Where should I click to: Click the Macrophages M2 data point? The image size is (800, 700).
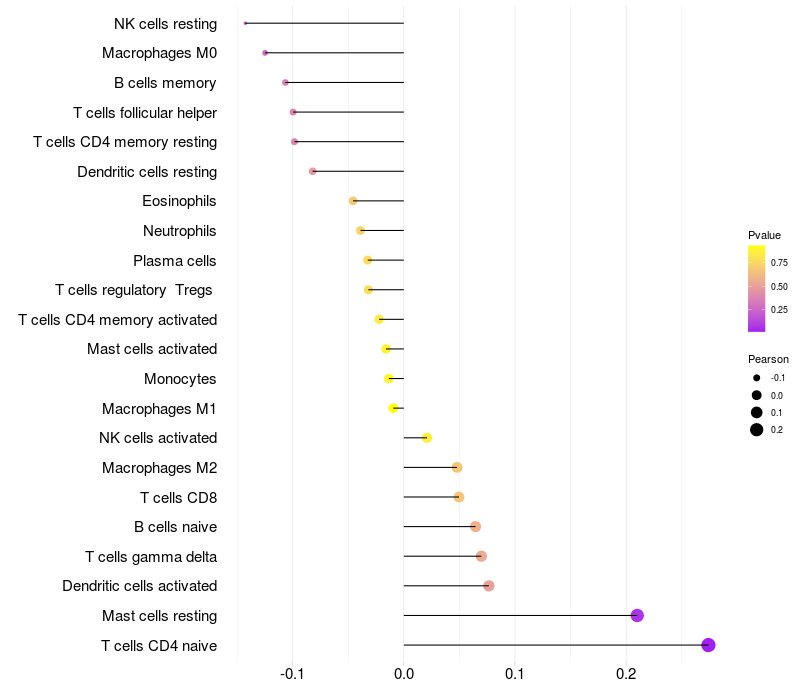coord(457,467)
